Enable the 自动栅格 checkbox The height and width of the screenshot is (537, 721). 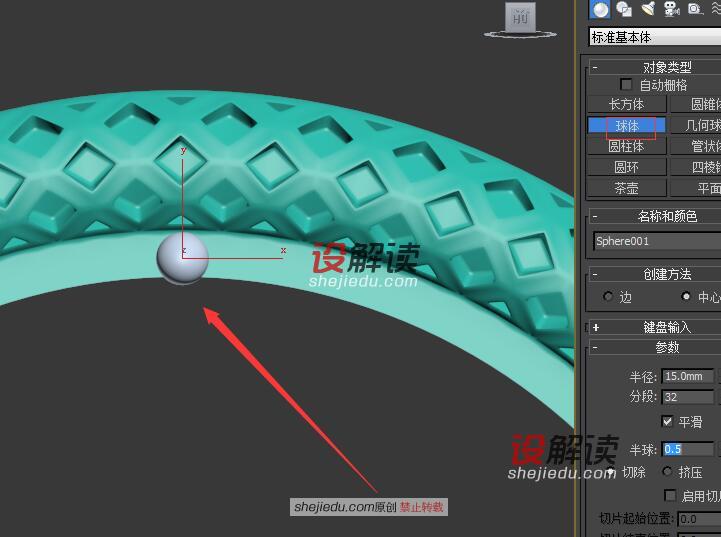pos(626,85)
